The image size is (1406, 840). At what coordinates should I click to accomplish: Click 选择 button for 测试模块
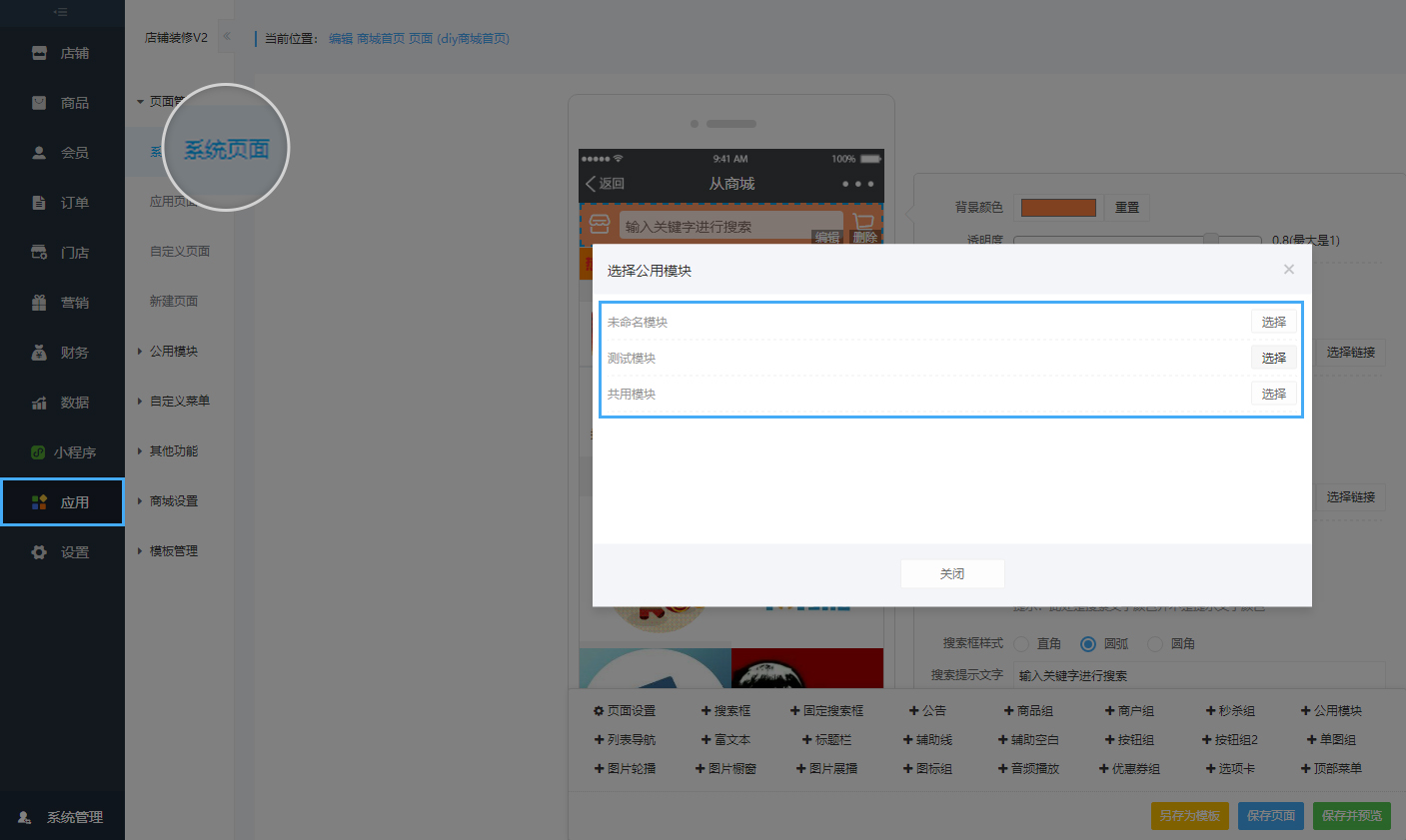point(1273,358)
